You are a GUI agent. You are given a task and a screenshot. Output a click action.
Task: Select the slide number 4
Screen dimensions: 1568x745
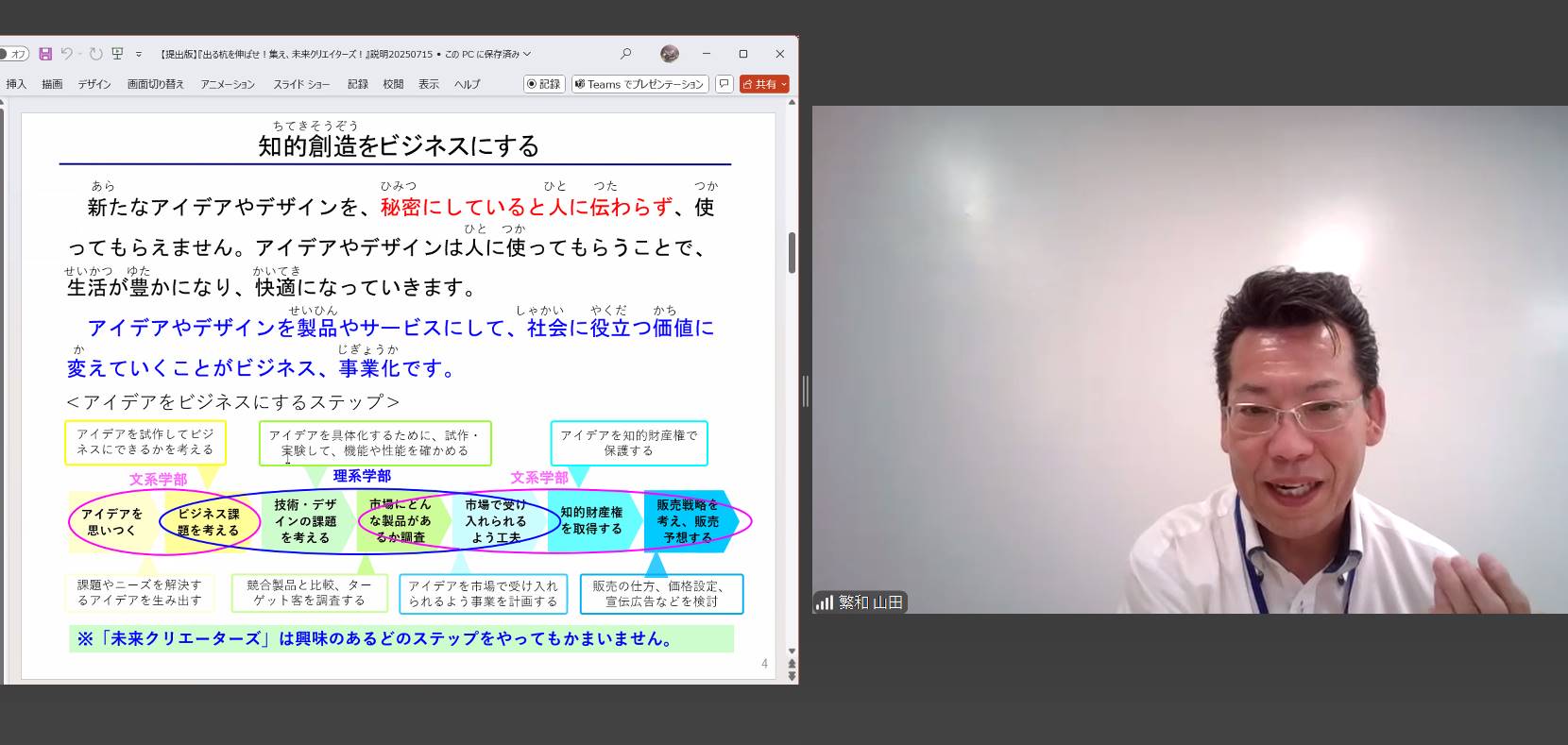click(x=765, y=664)
